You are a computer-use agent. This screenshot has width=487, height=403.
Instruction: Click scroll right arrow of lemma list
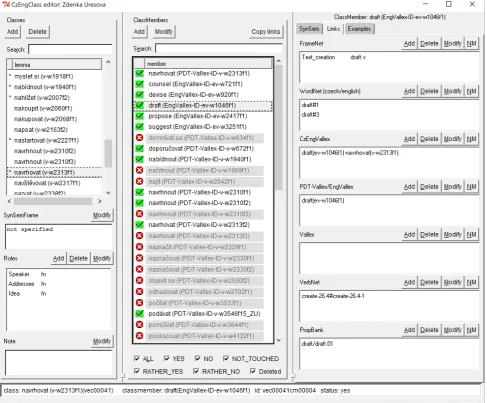(x=99, y=201)
